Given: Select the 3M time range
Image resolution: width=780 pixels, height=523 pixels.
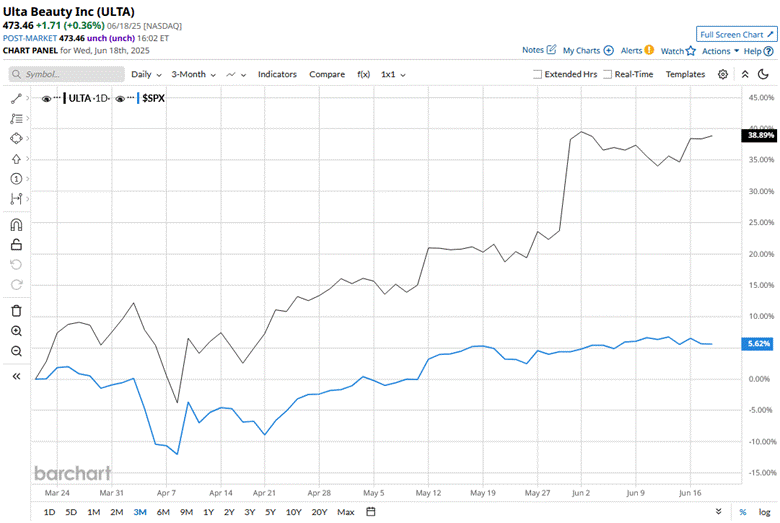Looking at the screenshot, I should tap(140, 512).
